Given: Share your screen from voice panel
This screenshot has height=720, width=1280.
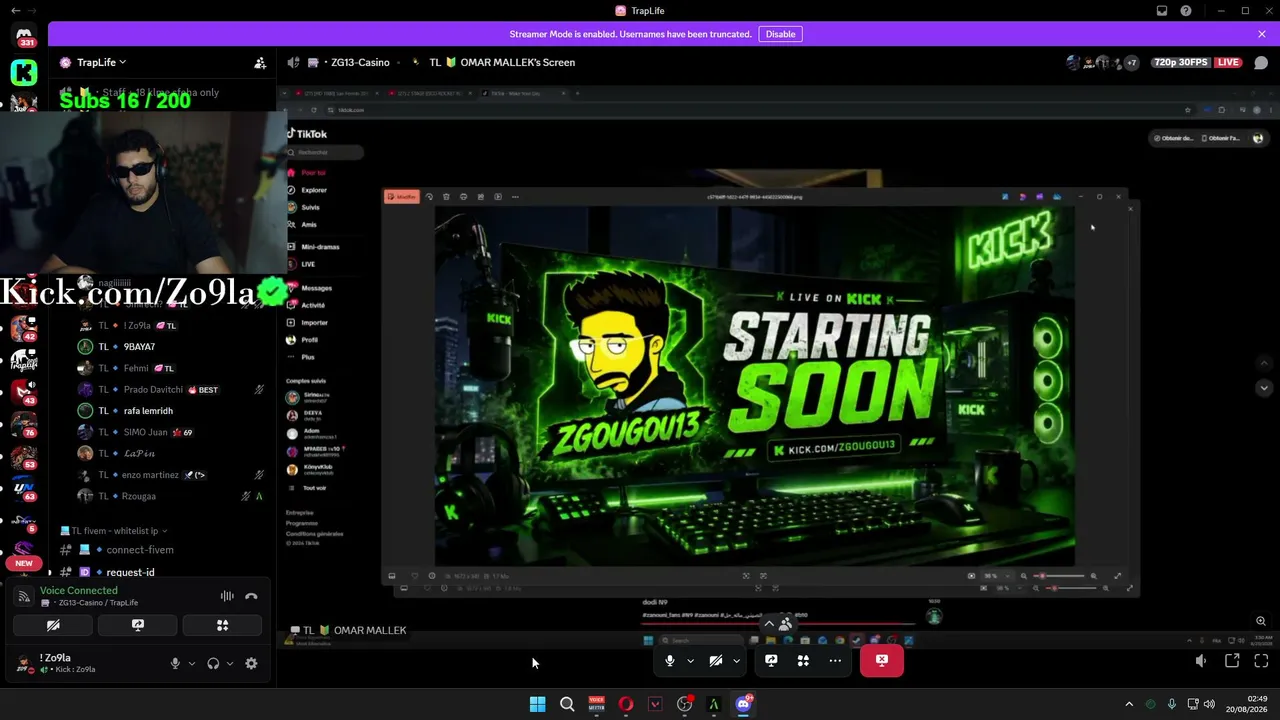Looking at the screenshot, I should 138,625.
